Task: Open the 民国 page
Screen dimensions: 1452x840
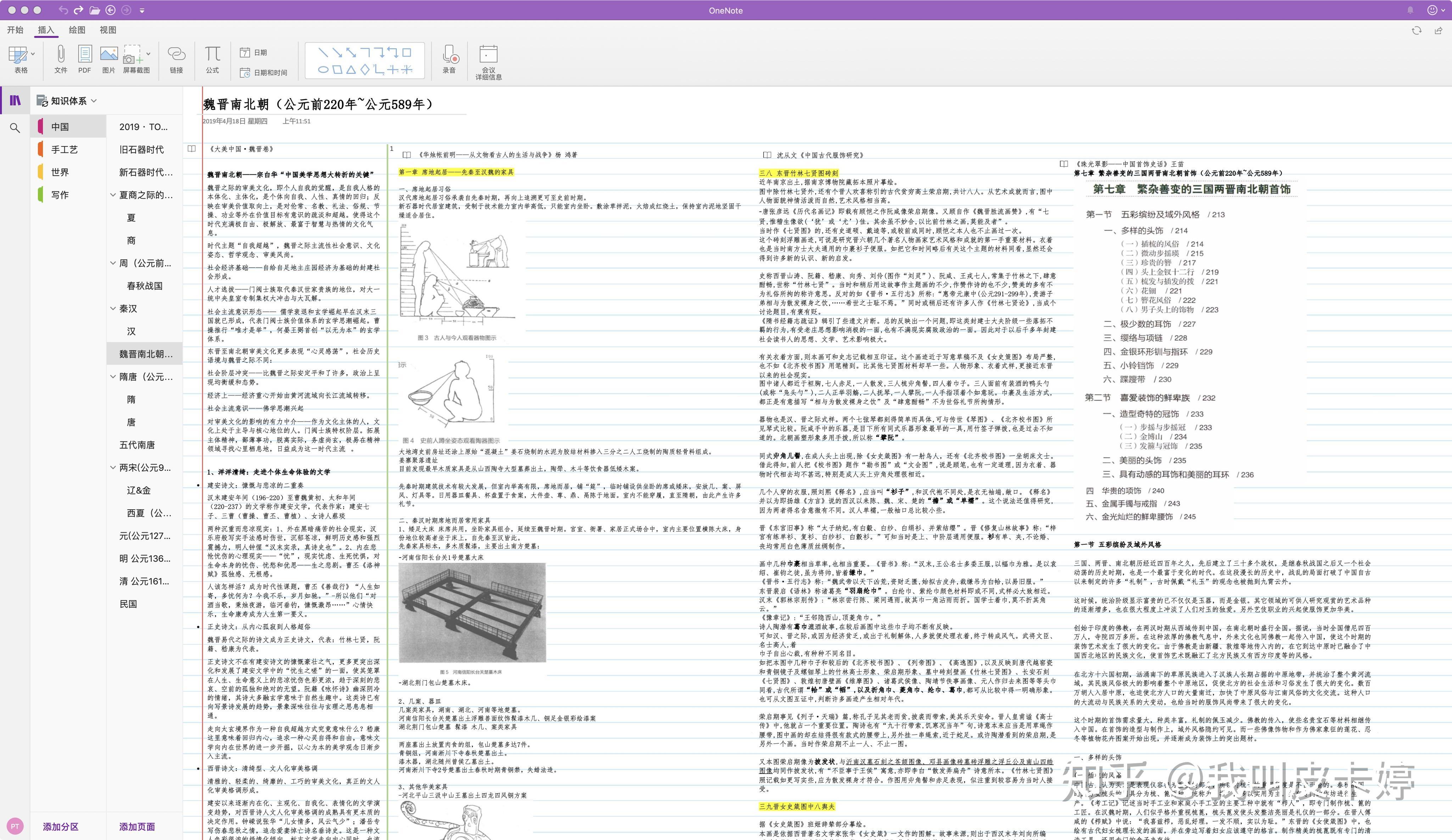Action: point(145,604)
